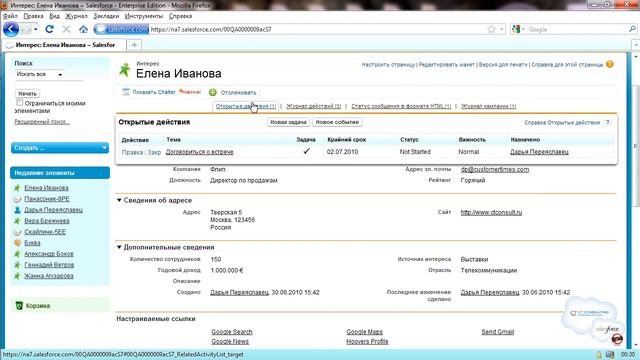Open the Send Gmail custom link
This screenshot has height=360, width=640.
tap(498, 332)
